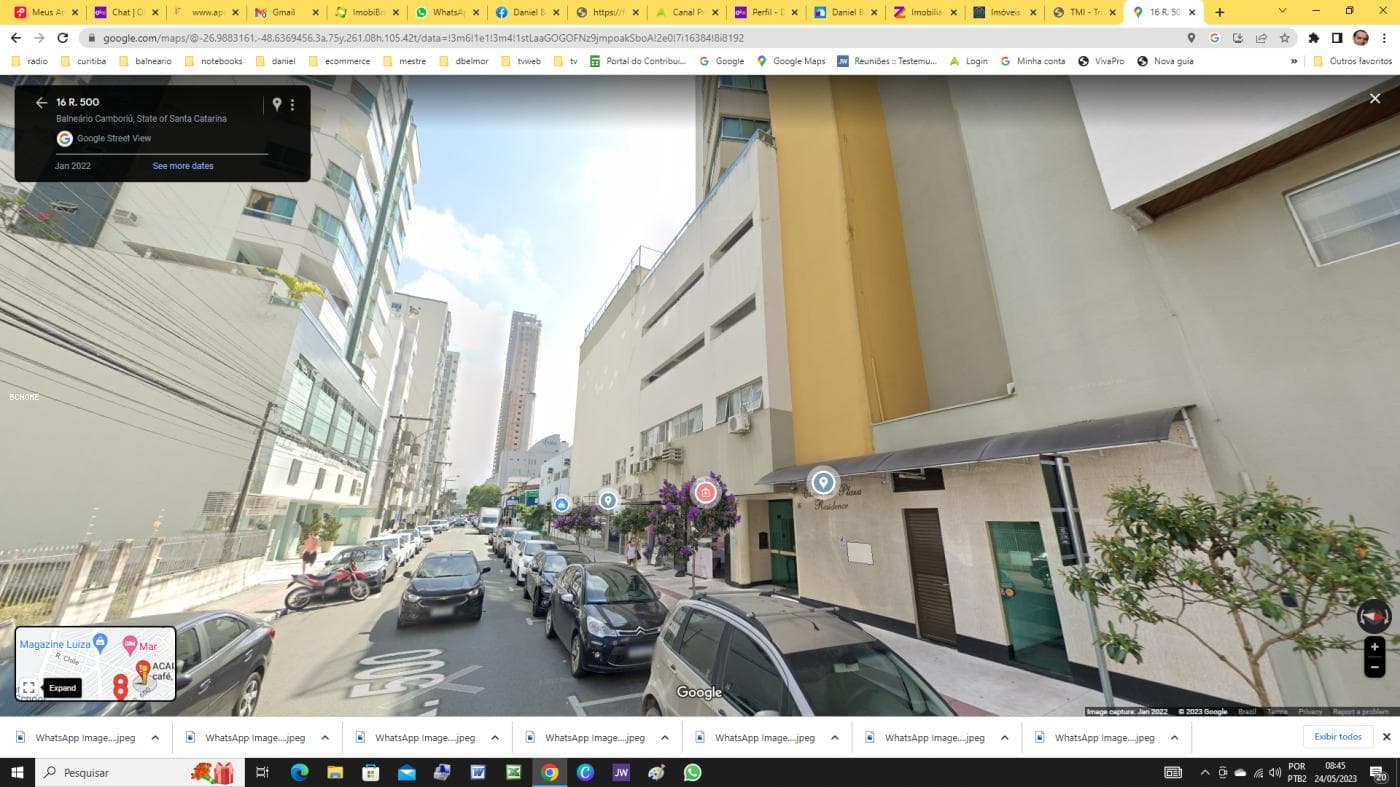Open File Explorer from the taskbar
The height and width of the screenshot is (787, 1400).
[x=335, y=772]
